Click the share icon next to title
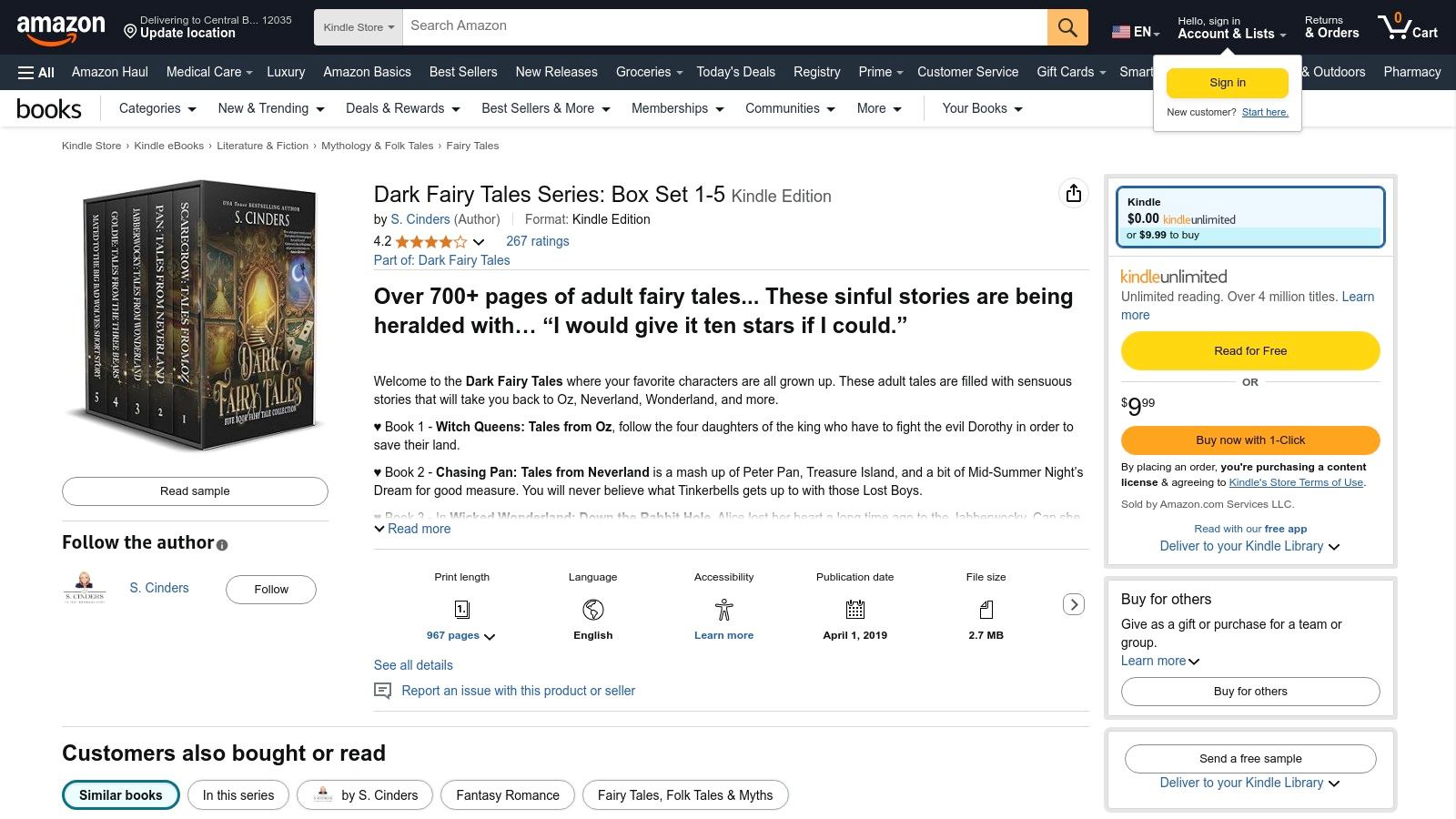 (1074, 193)
